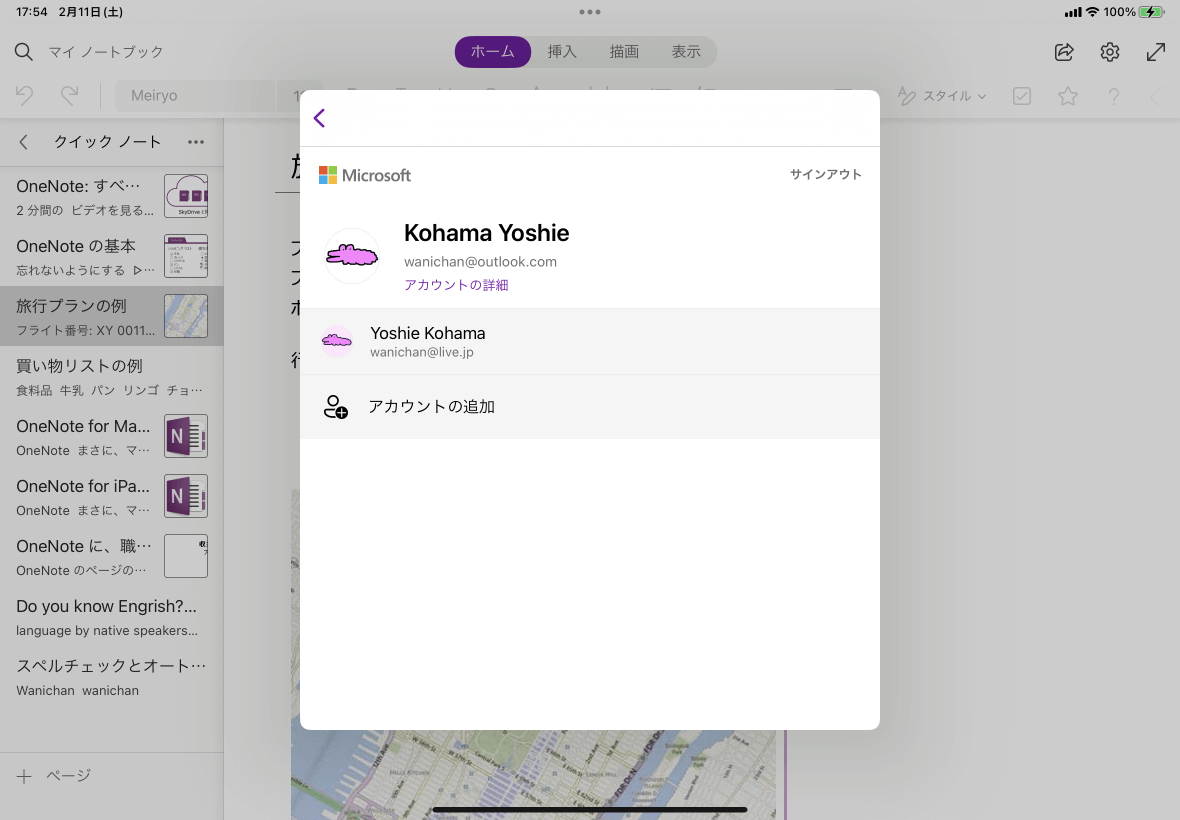
Task: Click マイ ノートブック title
Action: click(x=106, y=52)
